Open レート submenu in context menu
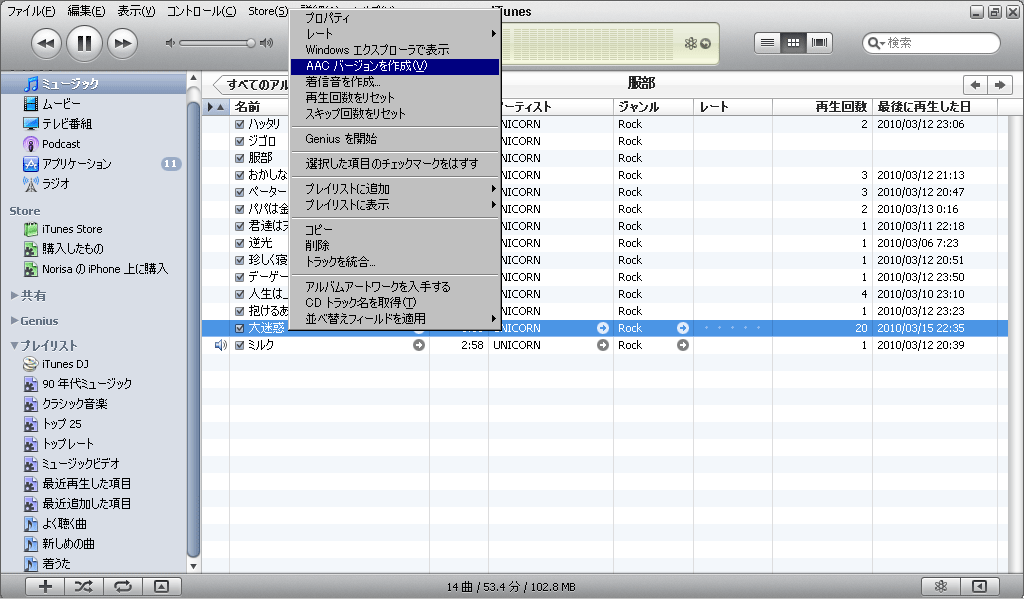Image resolution: width=1024 pixels, height=600 pixels. 394,34
